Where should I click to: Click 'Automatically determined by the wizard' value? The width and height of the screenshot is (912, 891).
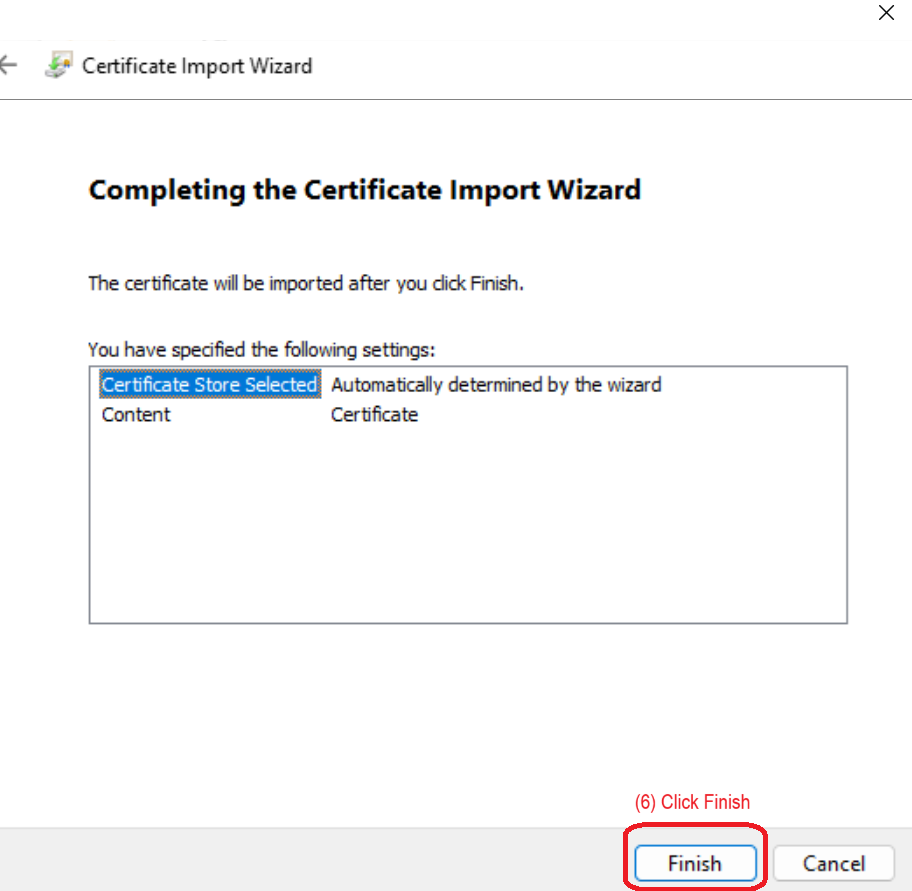coord(496,385)
